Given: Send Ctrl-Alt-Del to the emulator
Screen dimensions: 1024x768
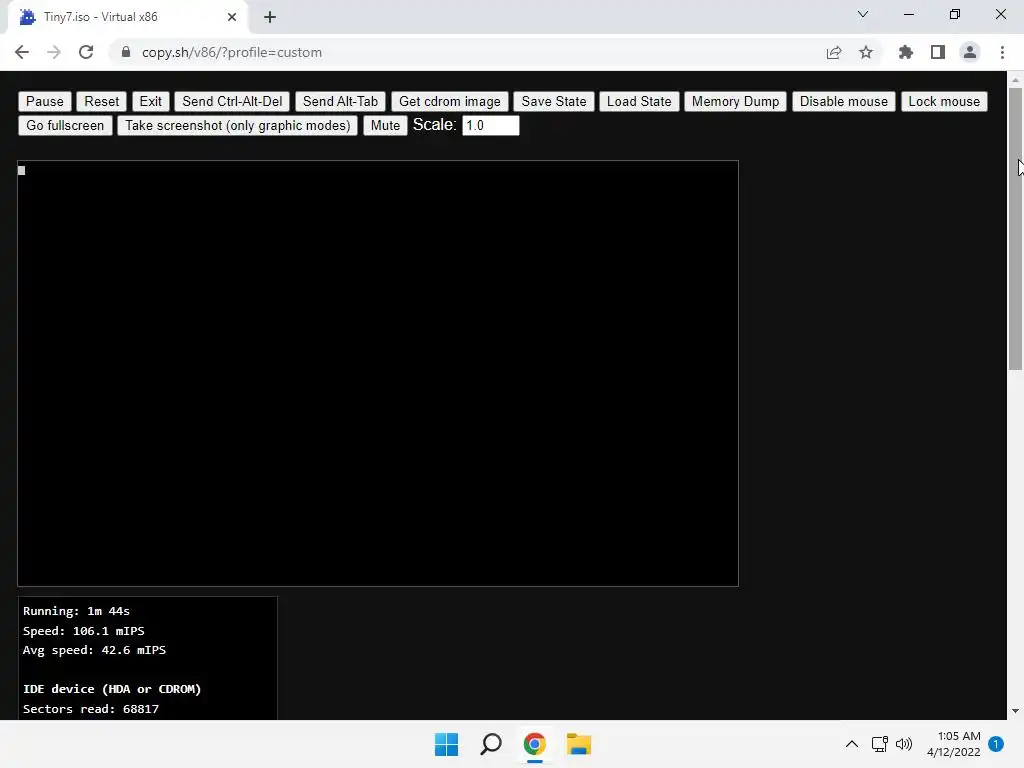Looking at the screenshot, I should click(232, 101).
